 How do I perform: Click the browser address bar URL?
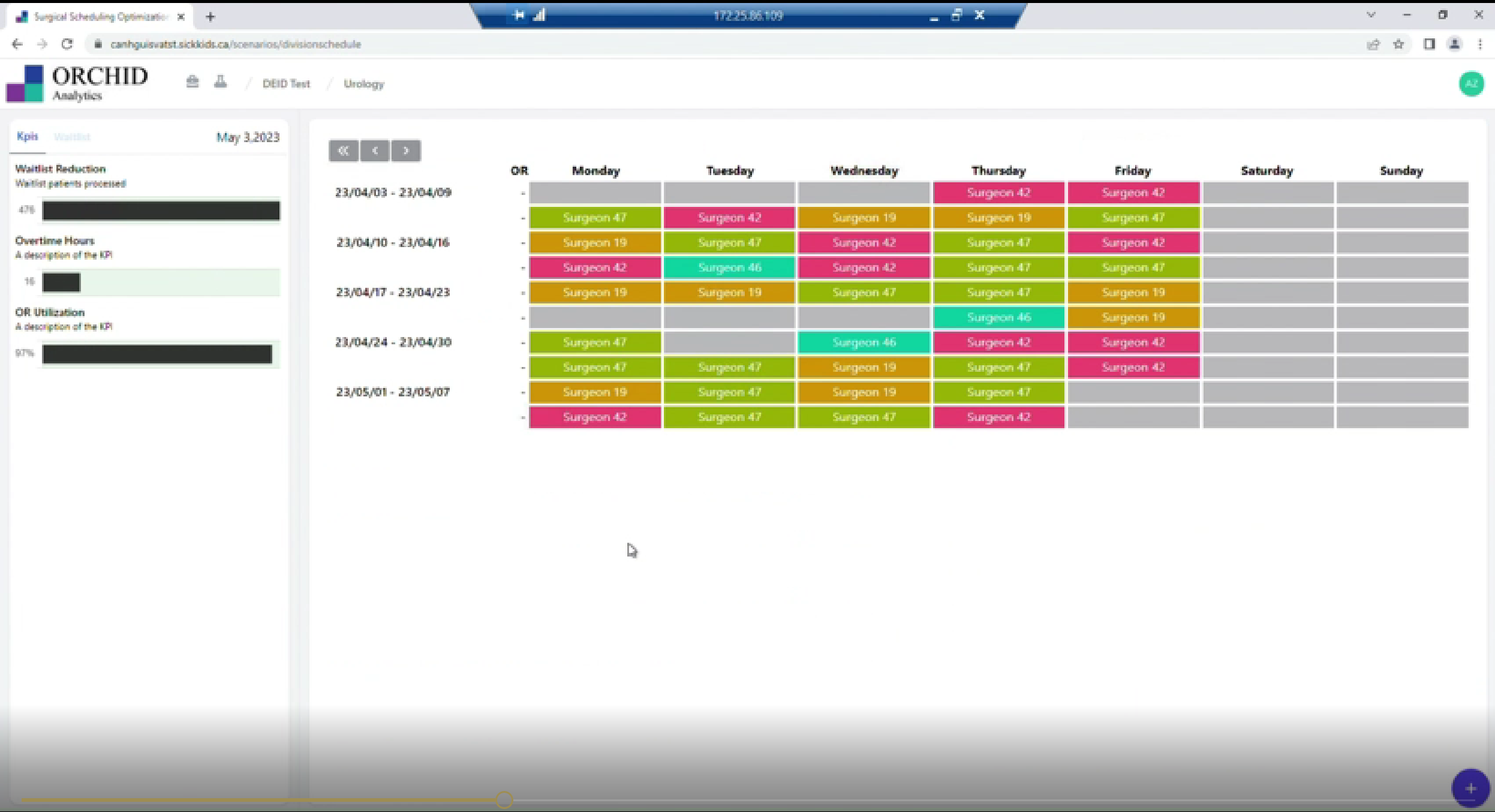[x=235, y=44]
